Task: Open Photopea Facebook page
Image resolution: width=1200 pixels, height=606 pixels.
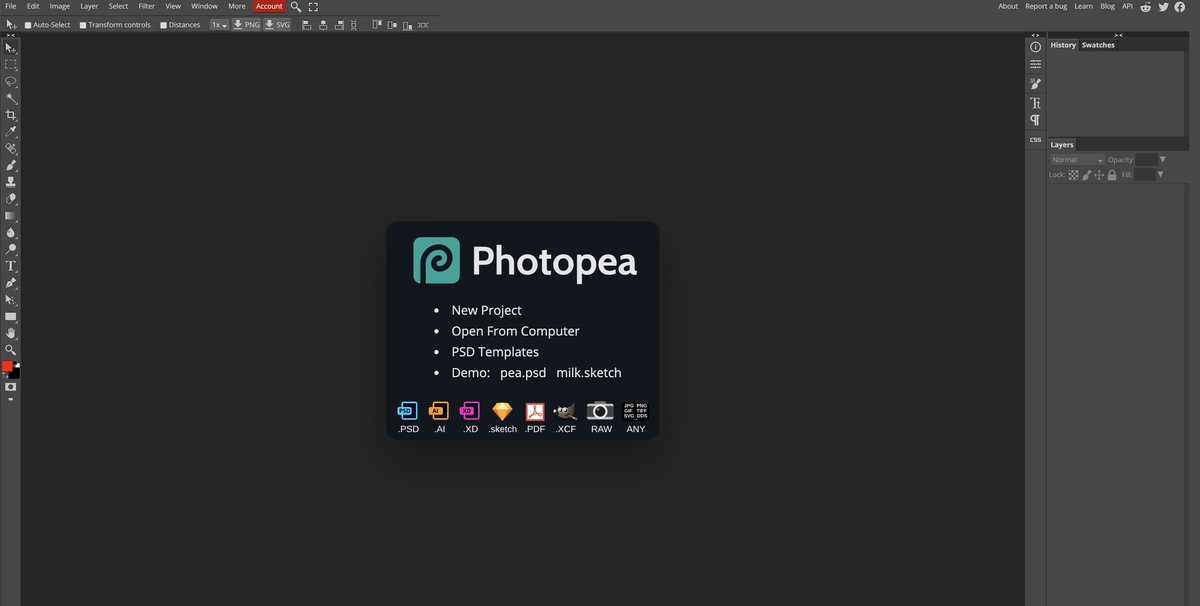Action: click(x=1180, y=6)
